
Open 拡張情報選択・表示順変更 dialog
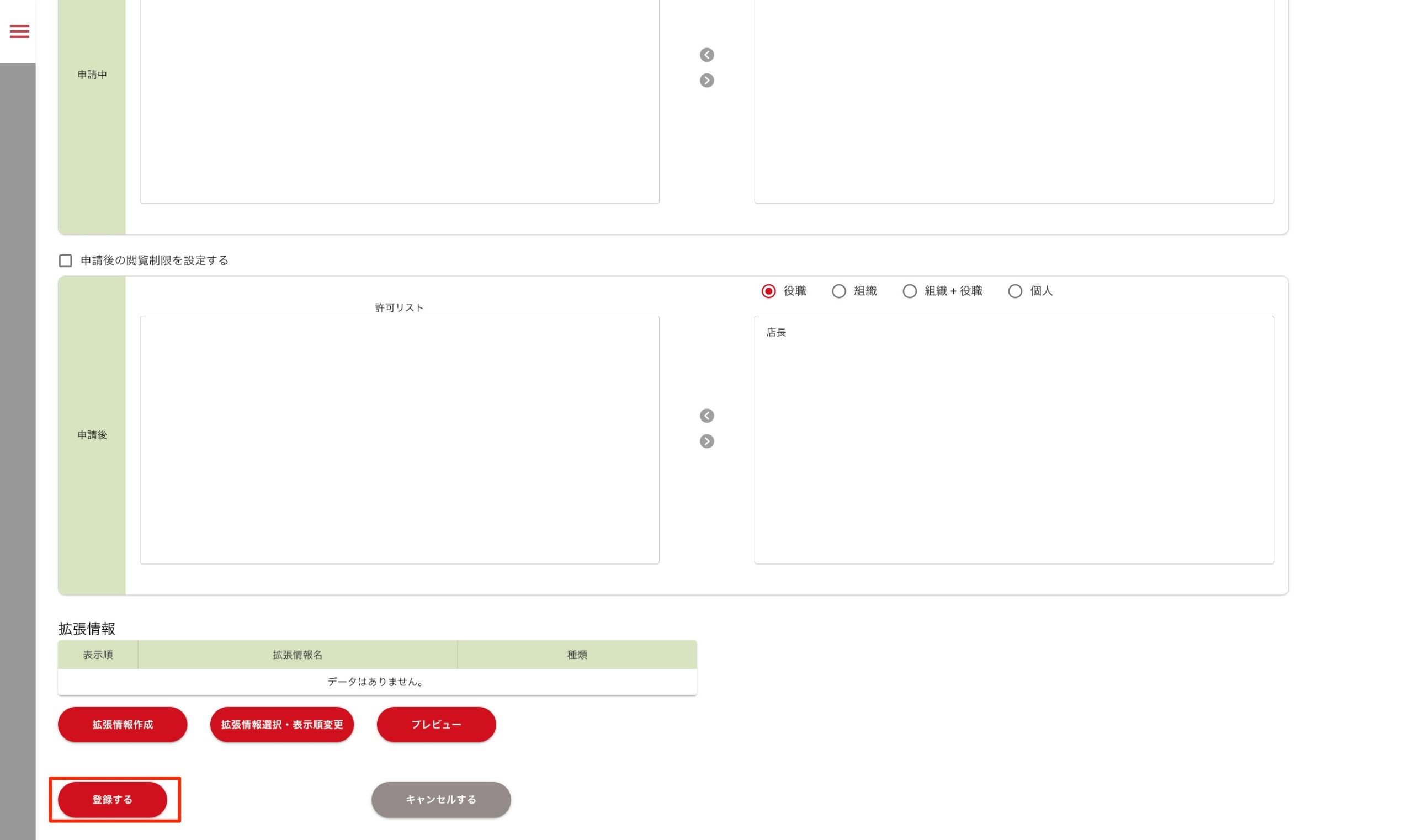(x=281, y=725)
